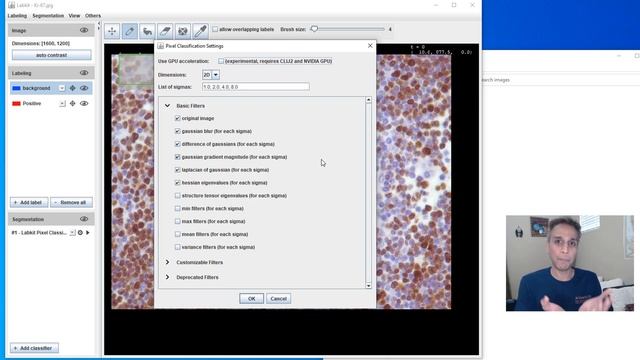Hide the Positive label eye icon
The height and width of the screenshot is (360, 640).
84,104
